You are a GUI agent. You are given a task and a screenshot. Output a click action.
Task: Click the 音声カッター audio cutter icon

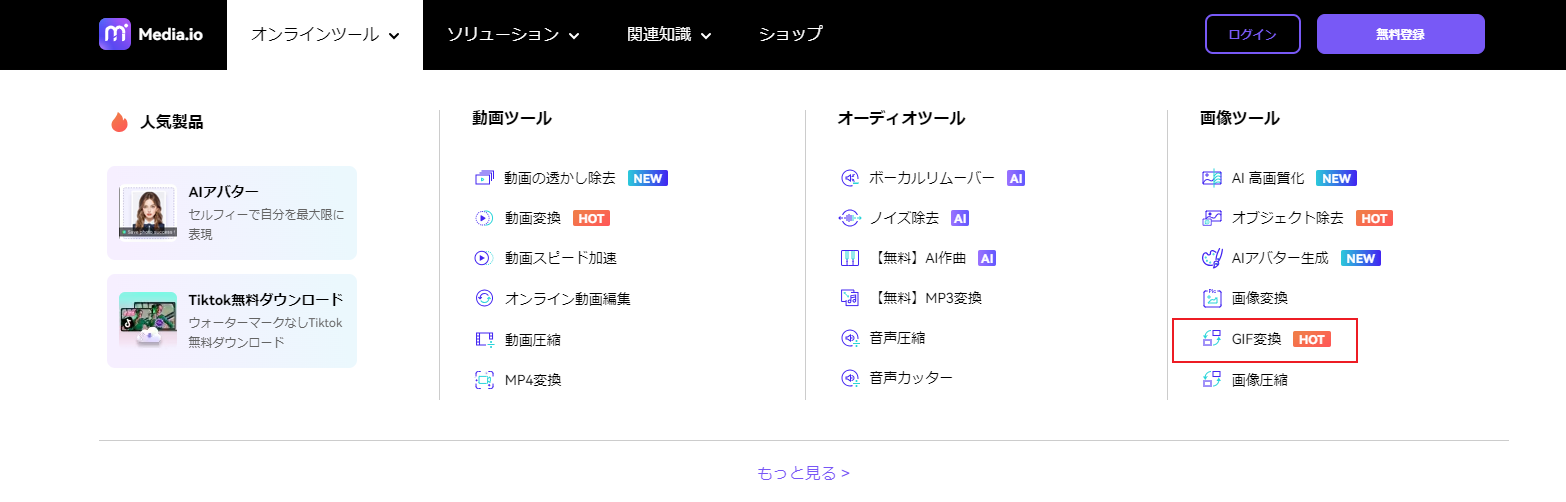click(x=850, y=378)
